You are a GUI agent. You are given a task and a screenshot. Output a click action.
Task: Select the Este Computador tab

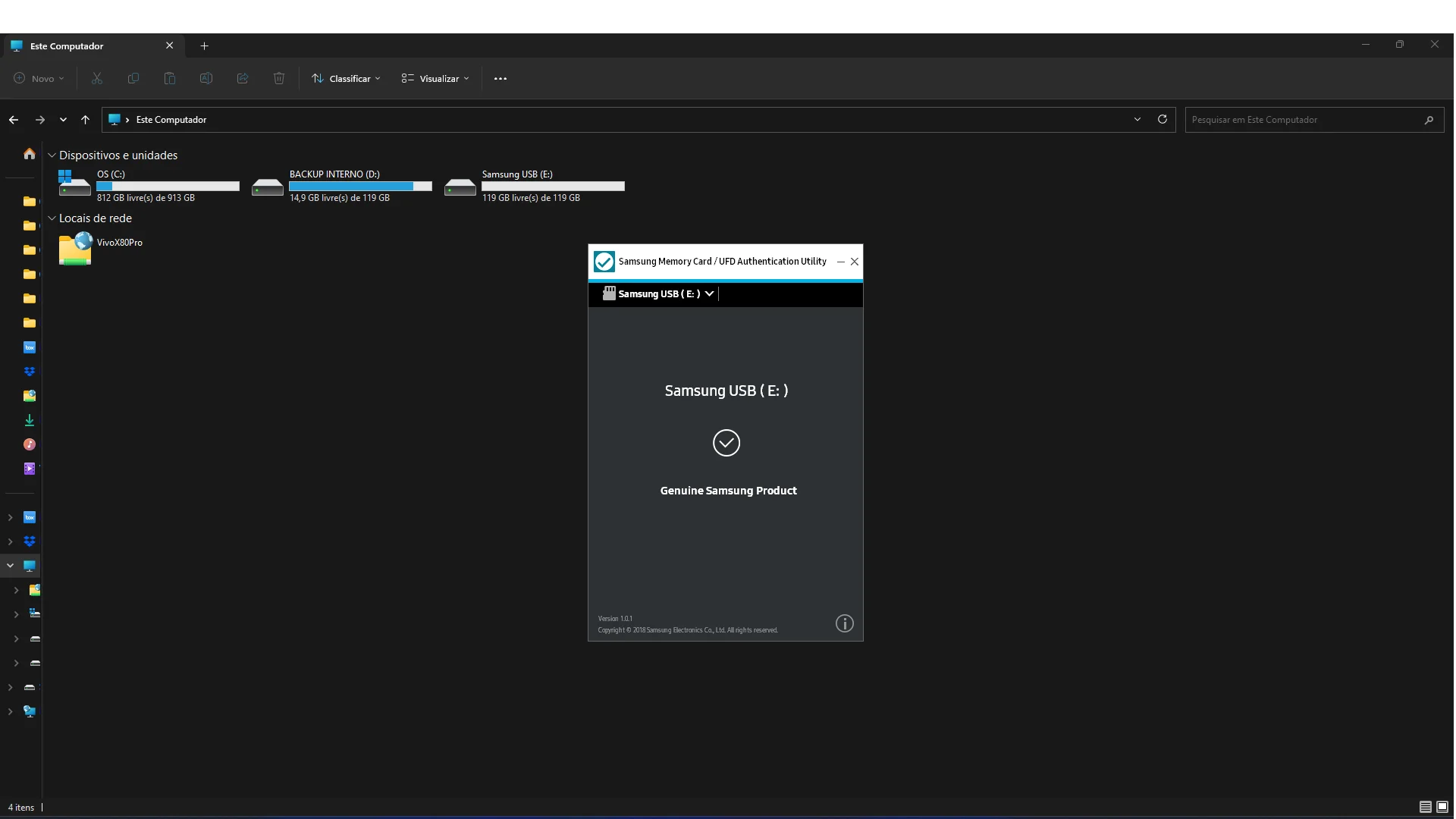pos(67,45)
